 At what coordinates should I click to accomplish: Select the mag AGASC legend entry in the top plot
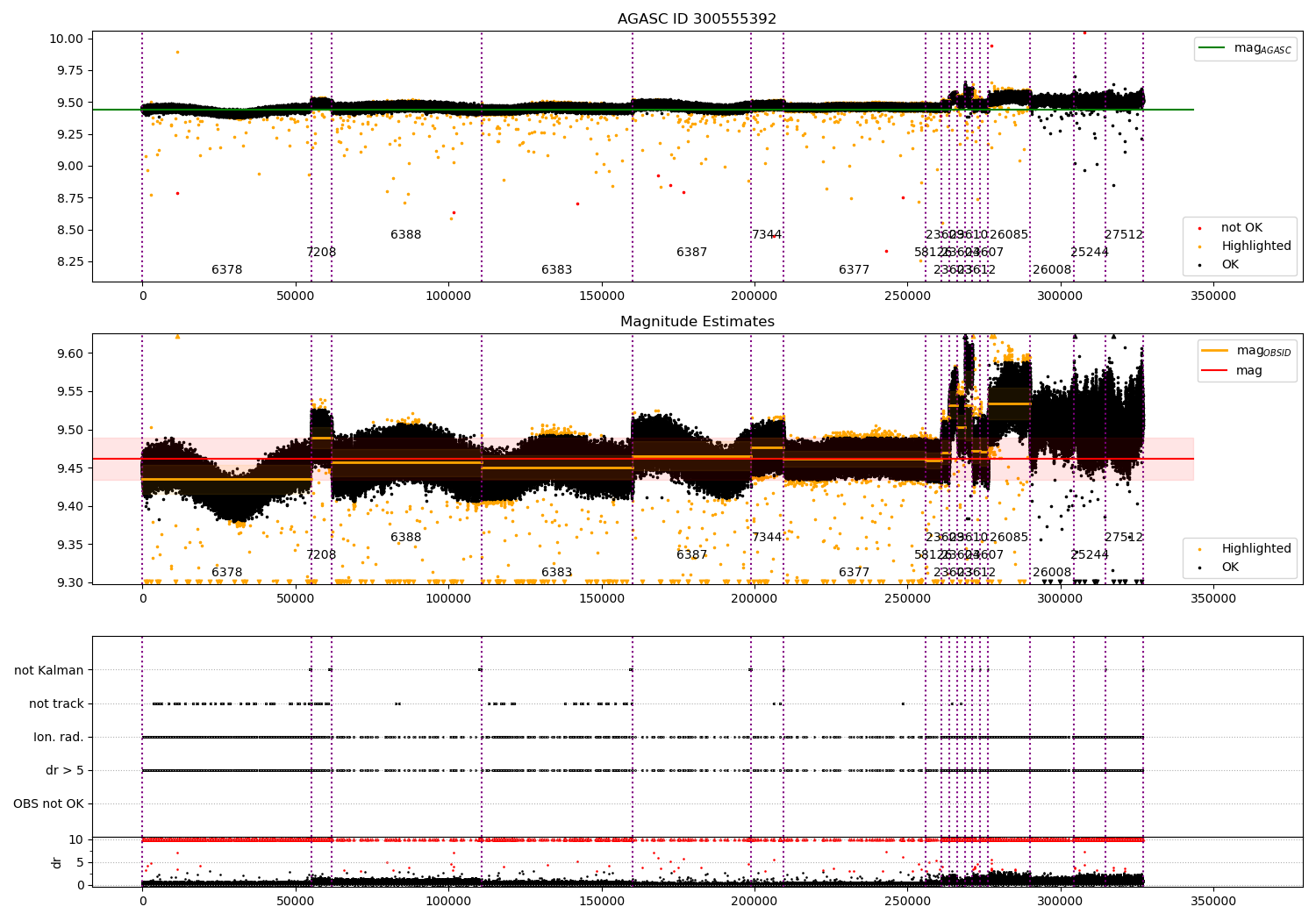tap(1245, 49)
